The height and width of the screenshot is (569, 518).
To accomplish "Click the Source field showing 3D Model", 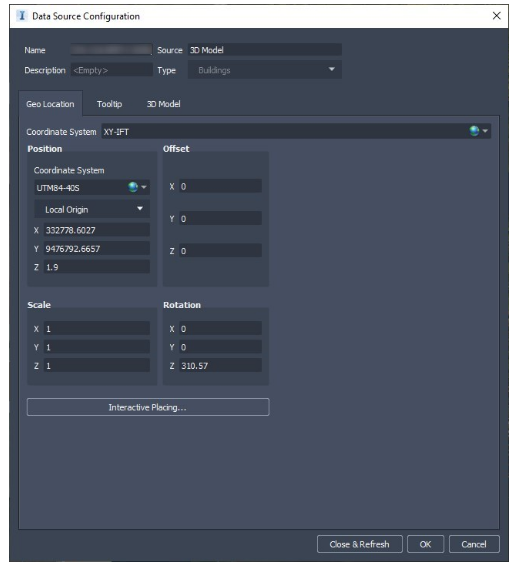I will 265,50.
